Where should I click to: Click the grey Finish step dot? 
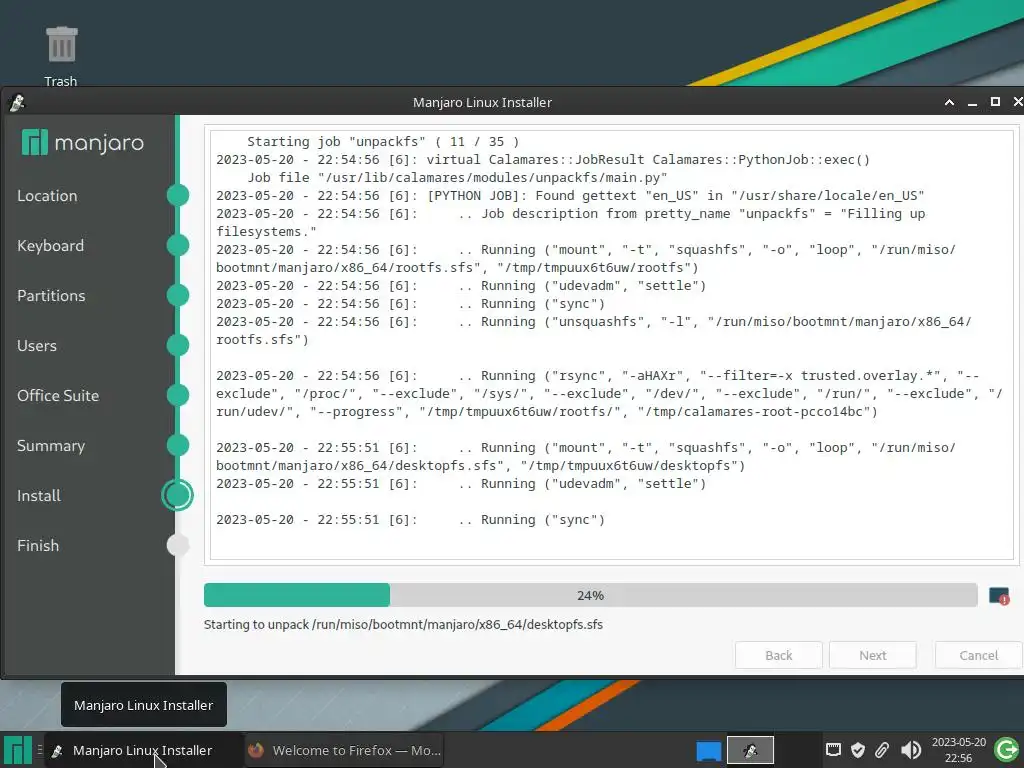pyautogui.click(x=178, y=545)
